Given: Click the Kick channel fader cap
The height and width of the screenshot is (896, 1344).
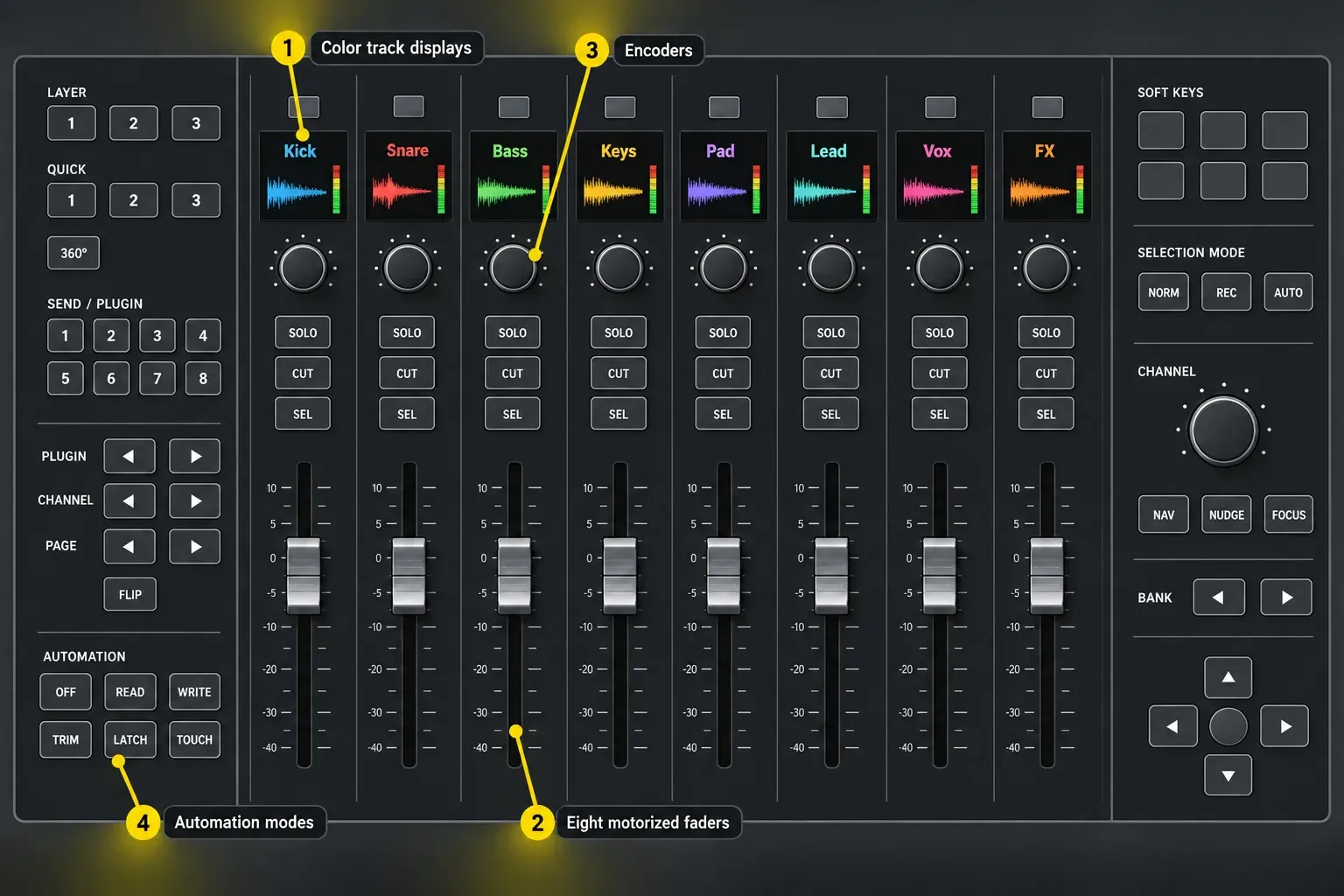Looking at the screenshot, I should [304, 575].
